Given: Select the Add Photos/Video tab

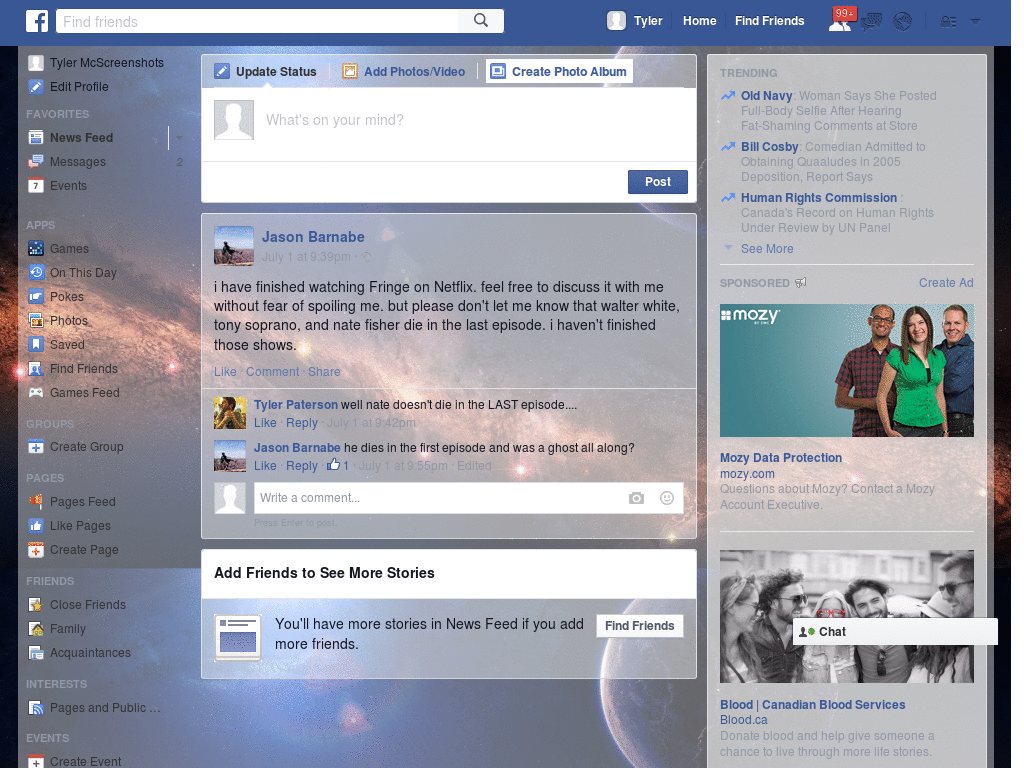Looking at the screenshot, I should click(404, 71).
